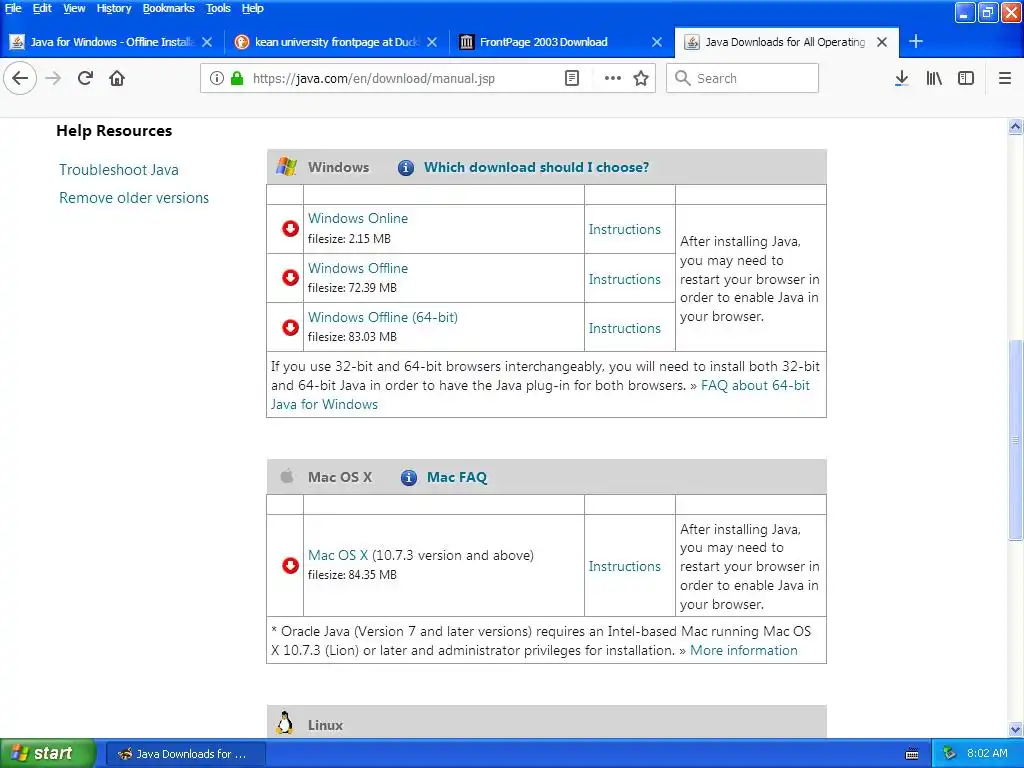Click the info icon beside Which download
1024x768 pixels.
[406, 168]
